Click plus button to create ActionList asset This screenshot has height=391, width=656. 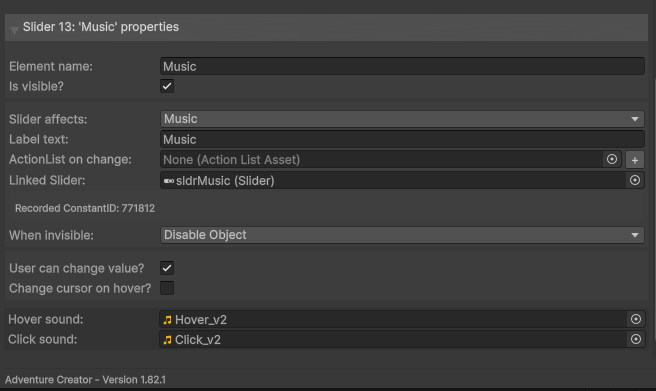coord(635,160)
